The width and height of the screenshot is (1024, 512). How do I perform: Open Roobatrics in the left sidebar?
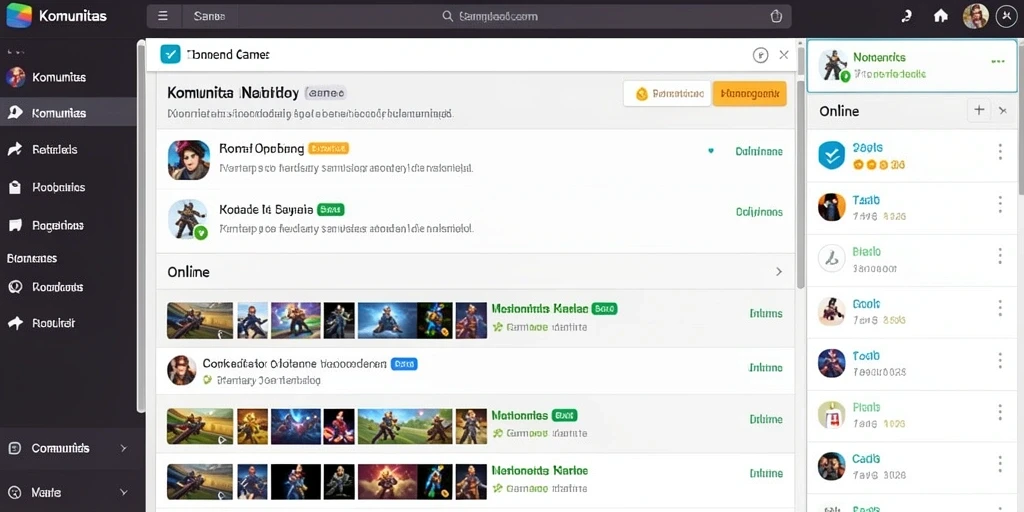[59, 187]
